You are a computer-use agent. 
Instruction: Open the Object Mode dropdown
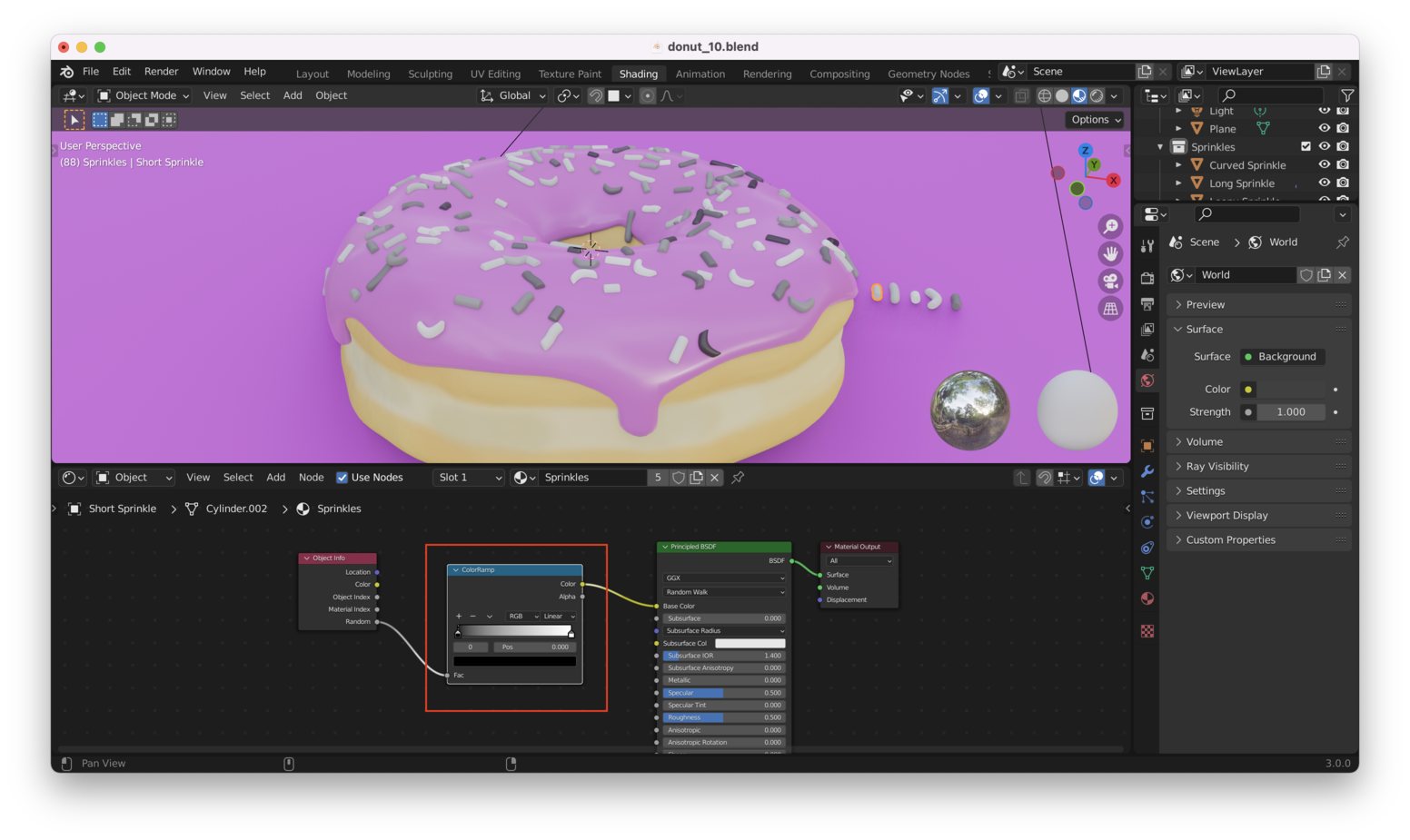(144, 95)
